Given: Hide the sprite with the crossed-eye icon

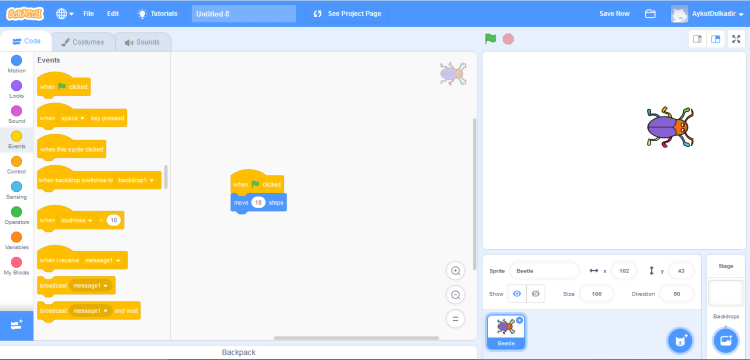Looking at the screenshot, I should click(535, 294).
